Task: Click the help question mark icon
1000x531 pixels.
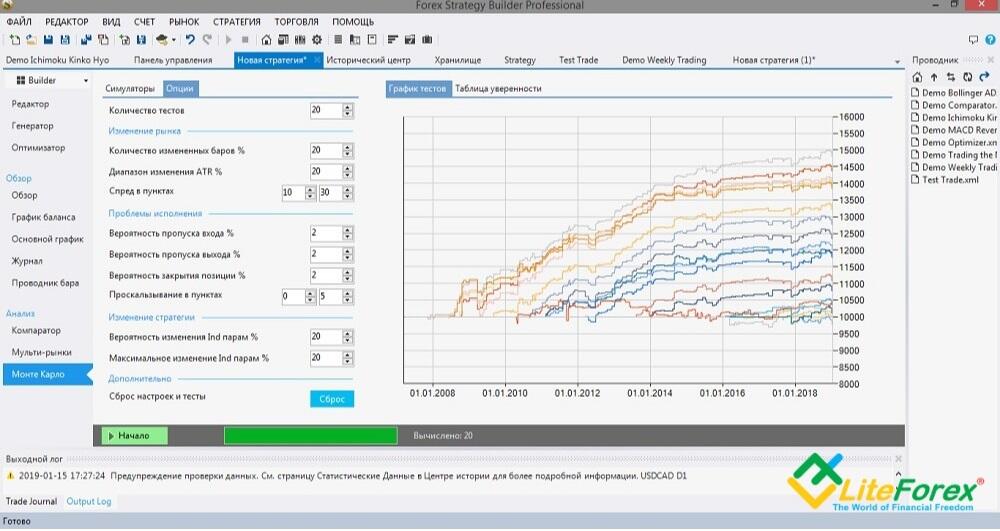Action: [x=990, y=40]
